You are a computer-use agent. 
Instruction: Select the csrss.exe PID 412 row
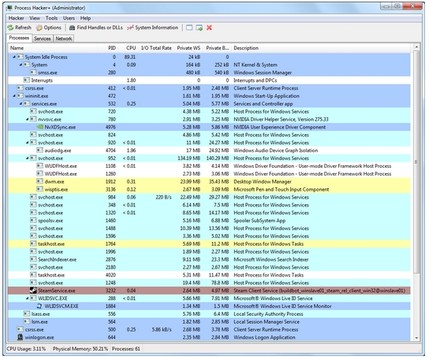(209, 88)
